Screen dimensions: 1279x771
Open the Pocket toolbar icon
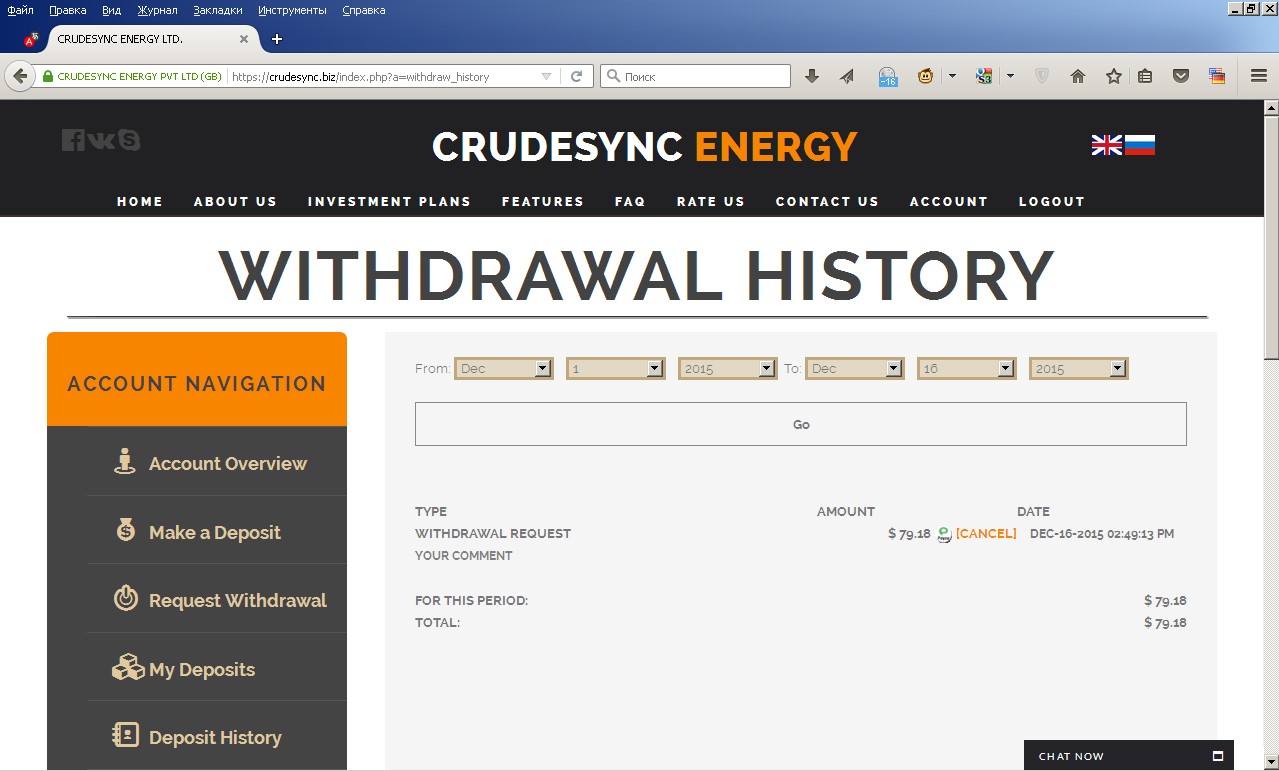pos(1181,76)
